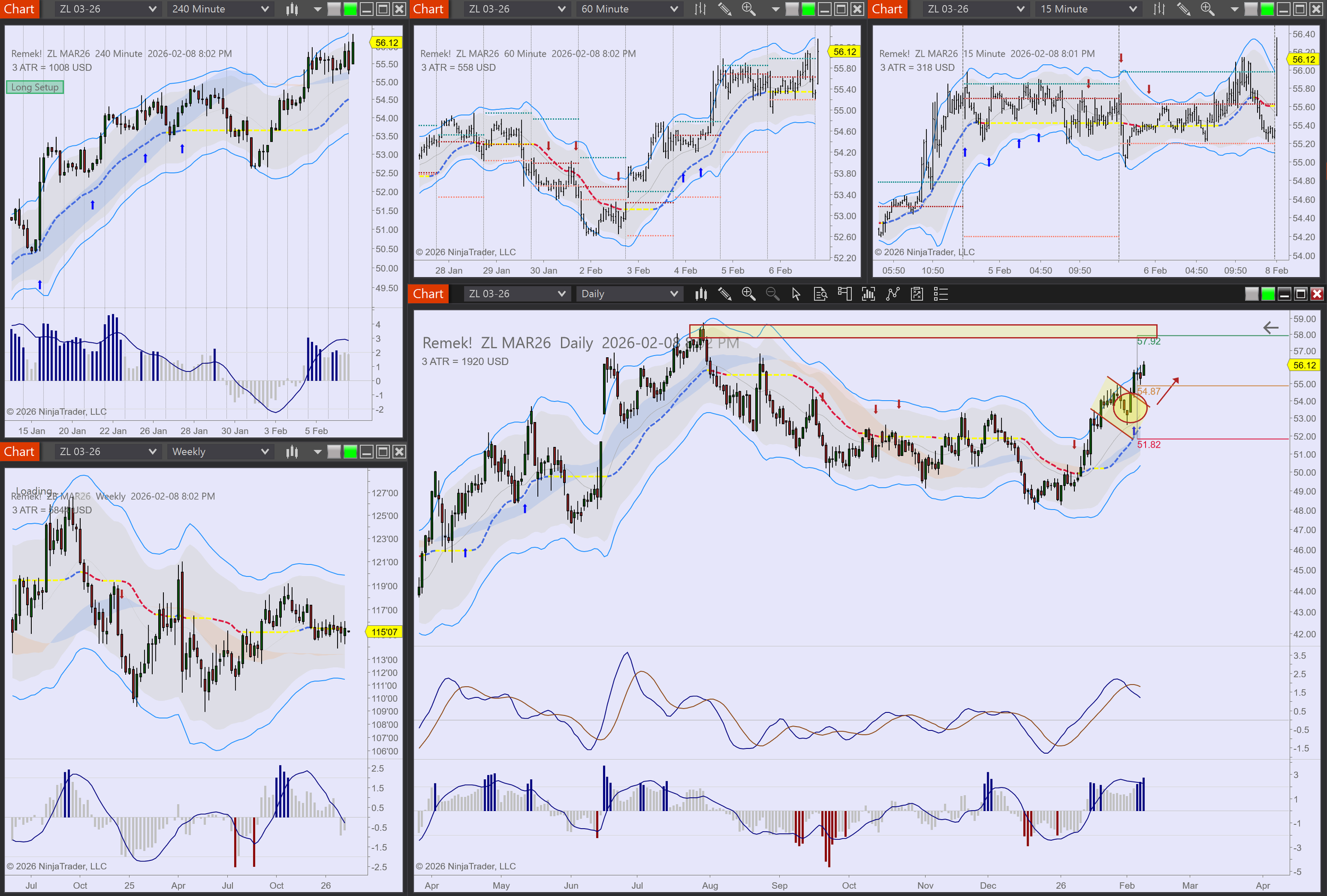Toggle gray link button on 240 Minute chart
This screenshot has width=1327, height=896.
click(334, 9)
